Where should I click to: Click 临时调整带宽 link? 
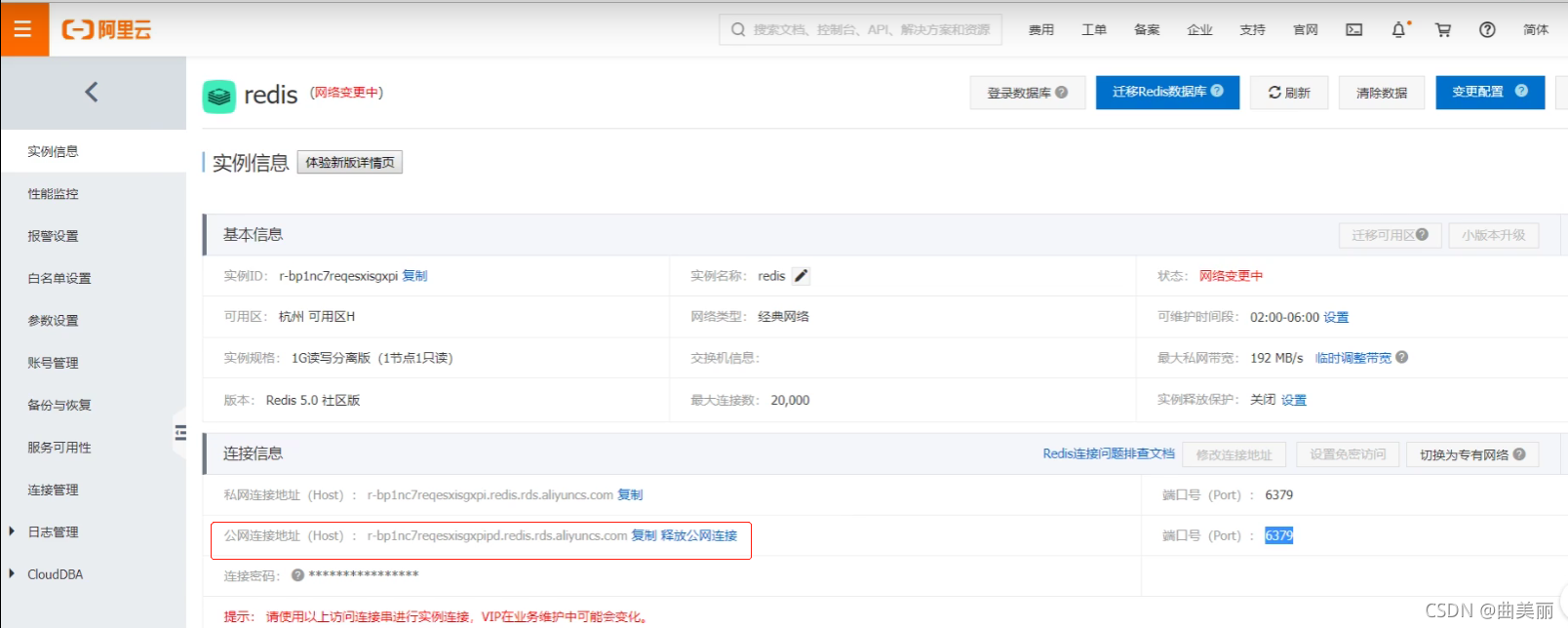(x=1353, y=358)
